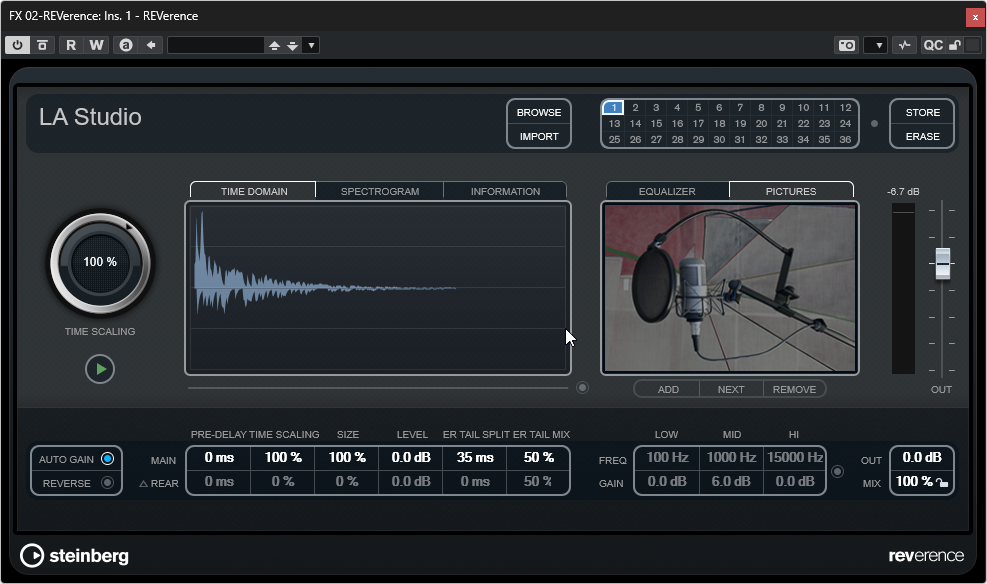Click the NEXT picture button
Screen dimensions: 987x584
point(731,390)
